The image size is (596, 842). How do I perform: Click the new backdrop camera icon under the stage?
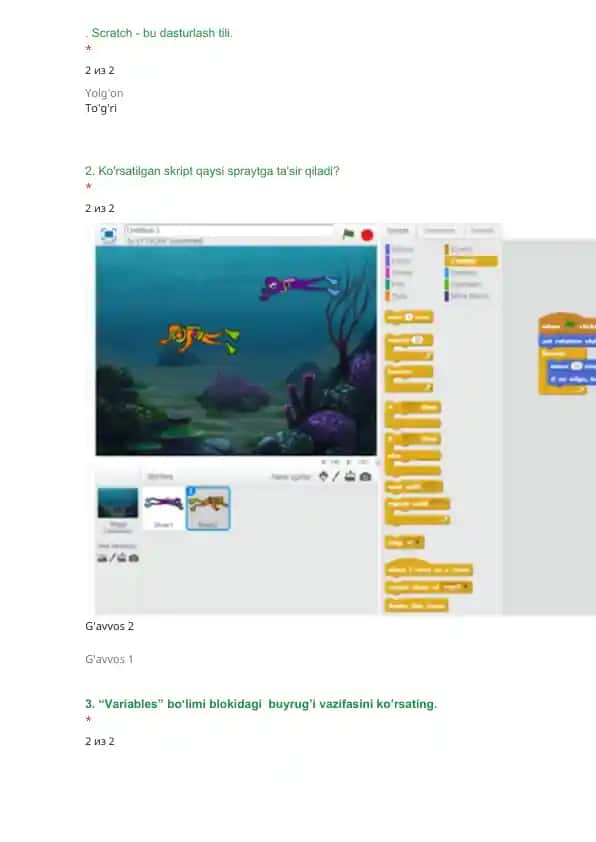point(134,558)
